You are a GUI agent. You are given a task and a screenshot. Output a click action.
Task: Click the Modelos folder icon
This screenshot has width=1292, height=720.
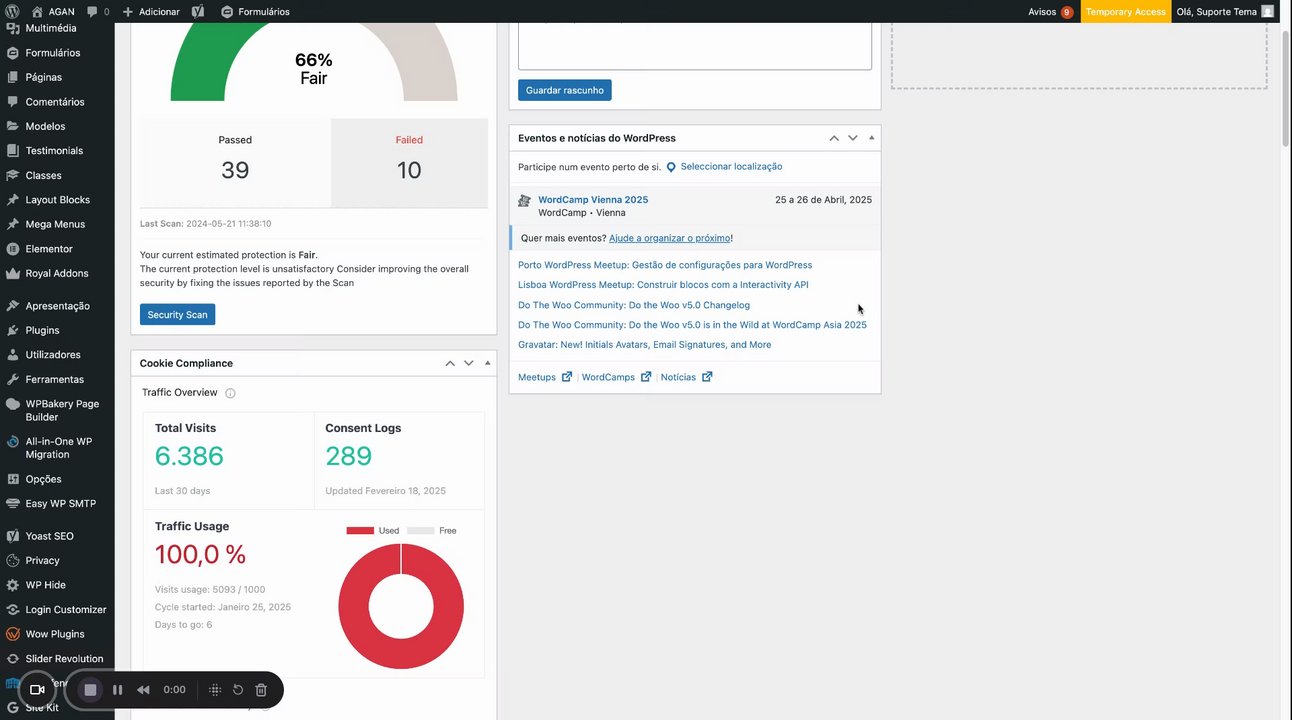pos(12,126)
